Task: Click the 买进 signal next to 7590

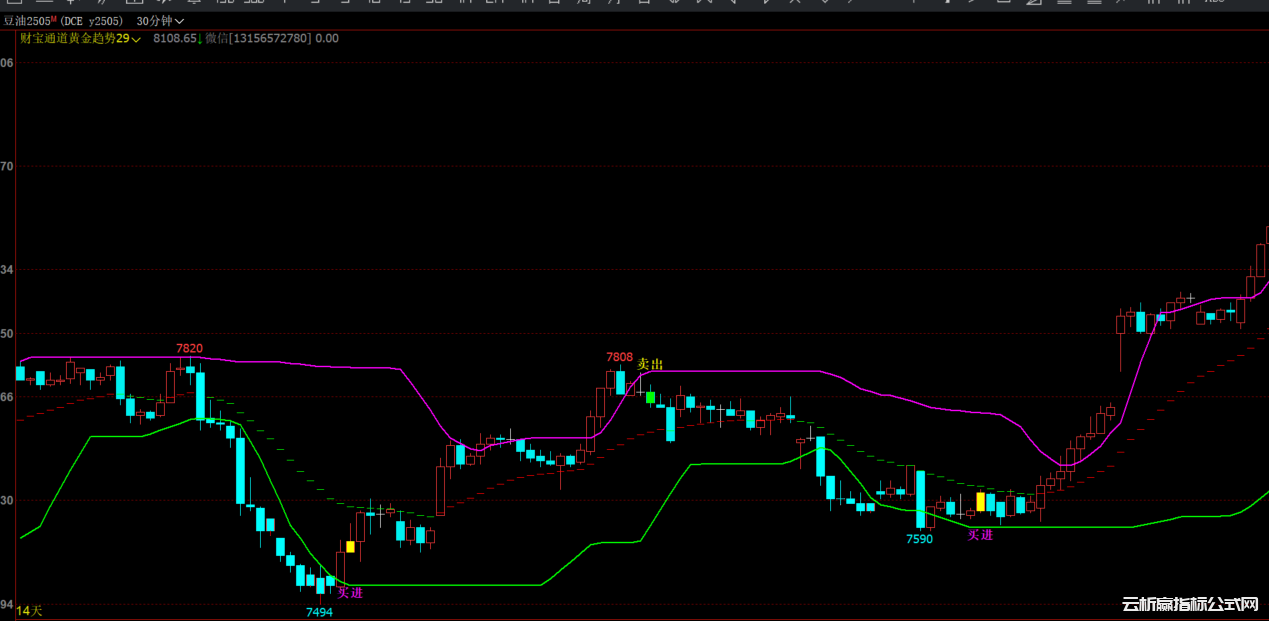Action: (x=980, y=535)
